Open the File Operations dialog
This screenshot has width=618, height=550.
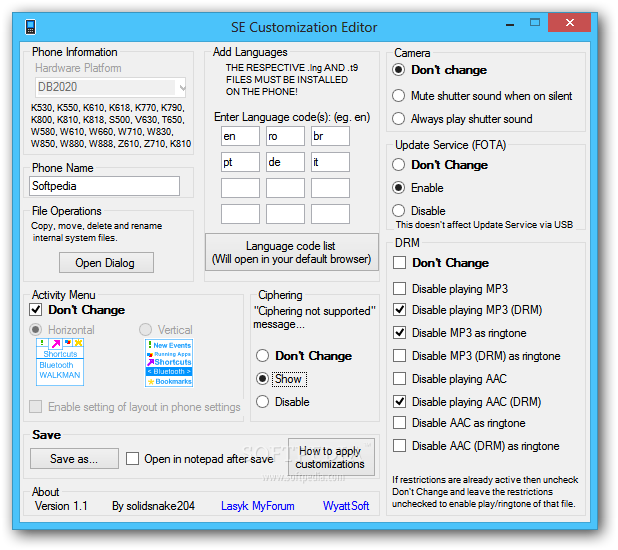[x=106, y=263]
